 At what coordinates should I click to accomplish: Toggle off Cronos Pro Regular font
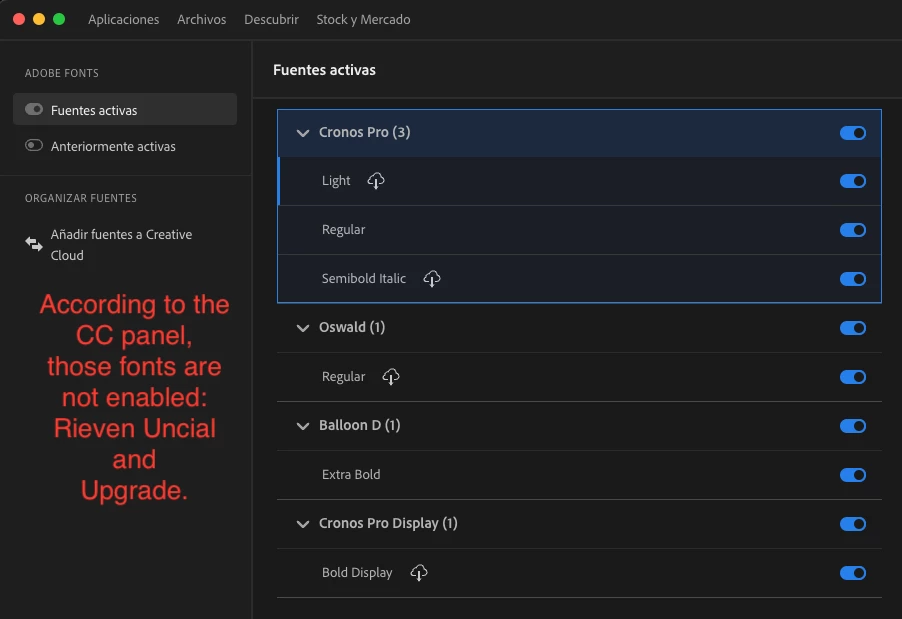coord(853,230)
